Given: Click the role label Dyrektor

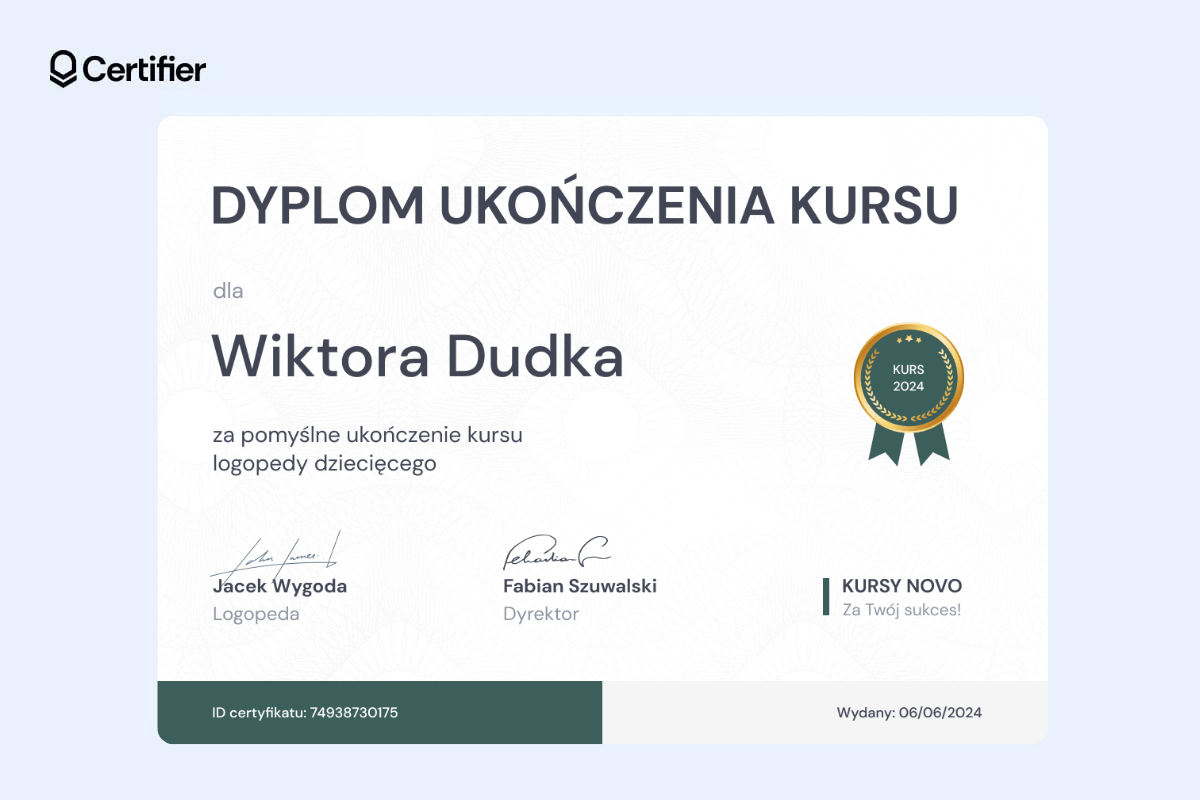Looking at the screenshot, I should [541, 614].
